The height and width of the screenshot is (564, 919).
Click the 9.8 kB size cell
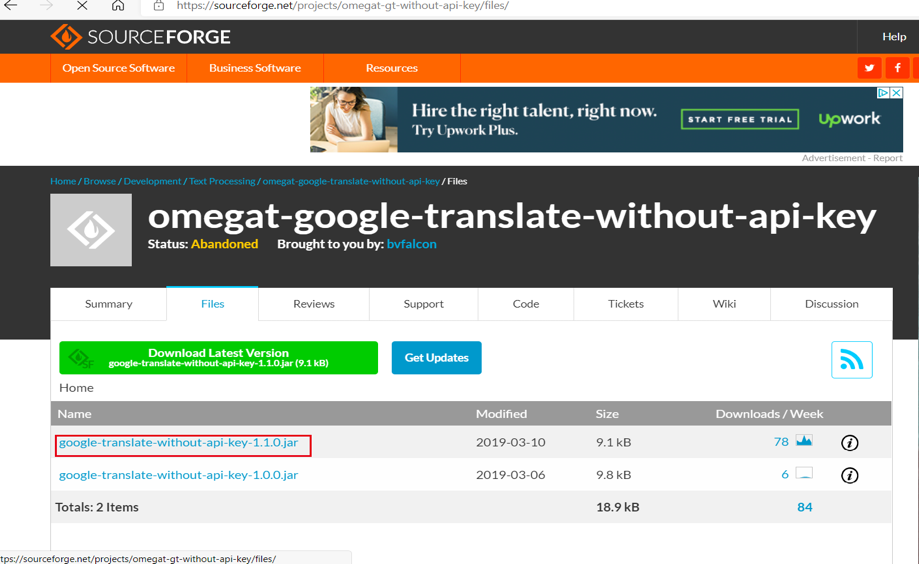tap(614, 475)
